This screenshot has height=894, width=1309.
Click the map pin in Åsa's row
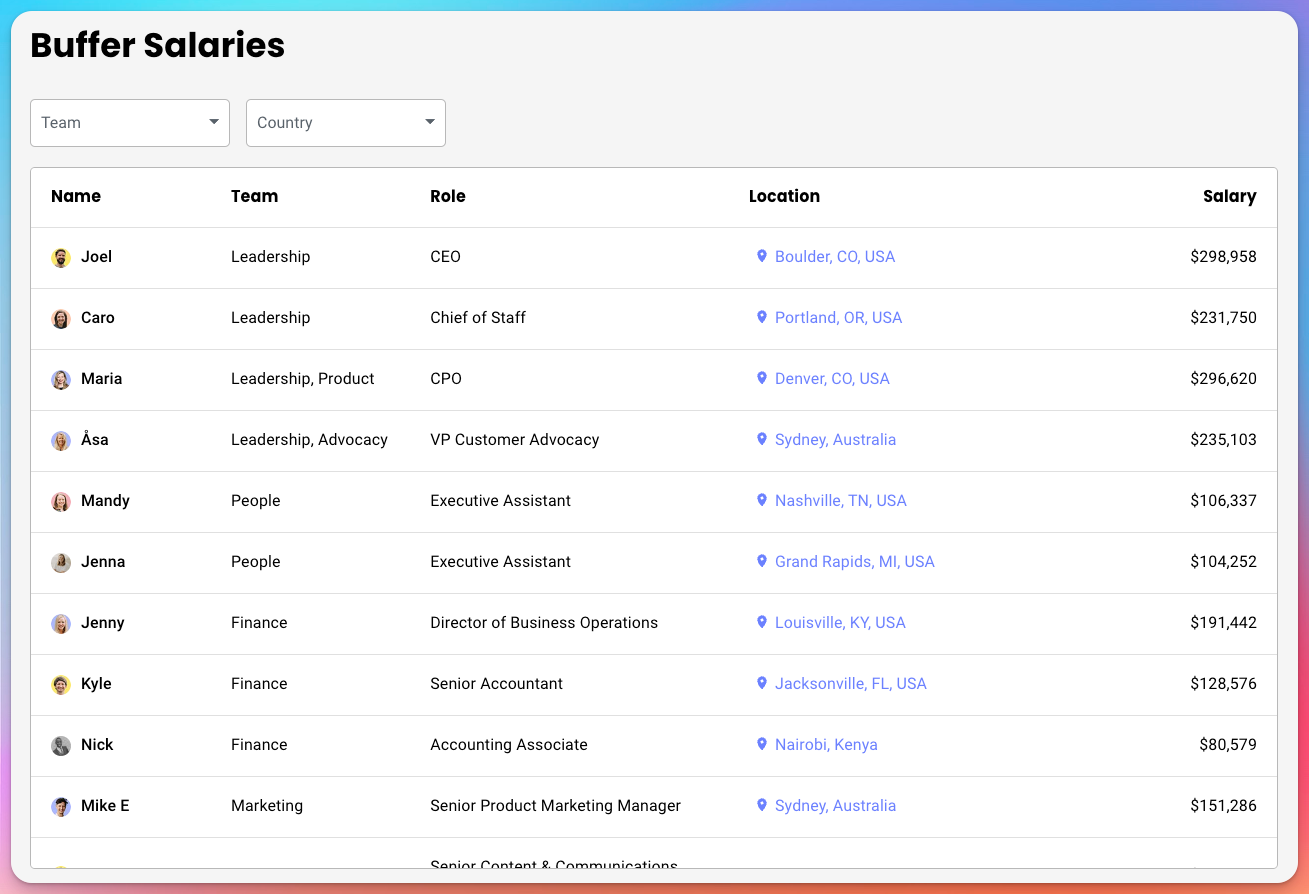point(762,440)
